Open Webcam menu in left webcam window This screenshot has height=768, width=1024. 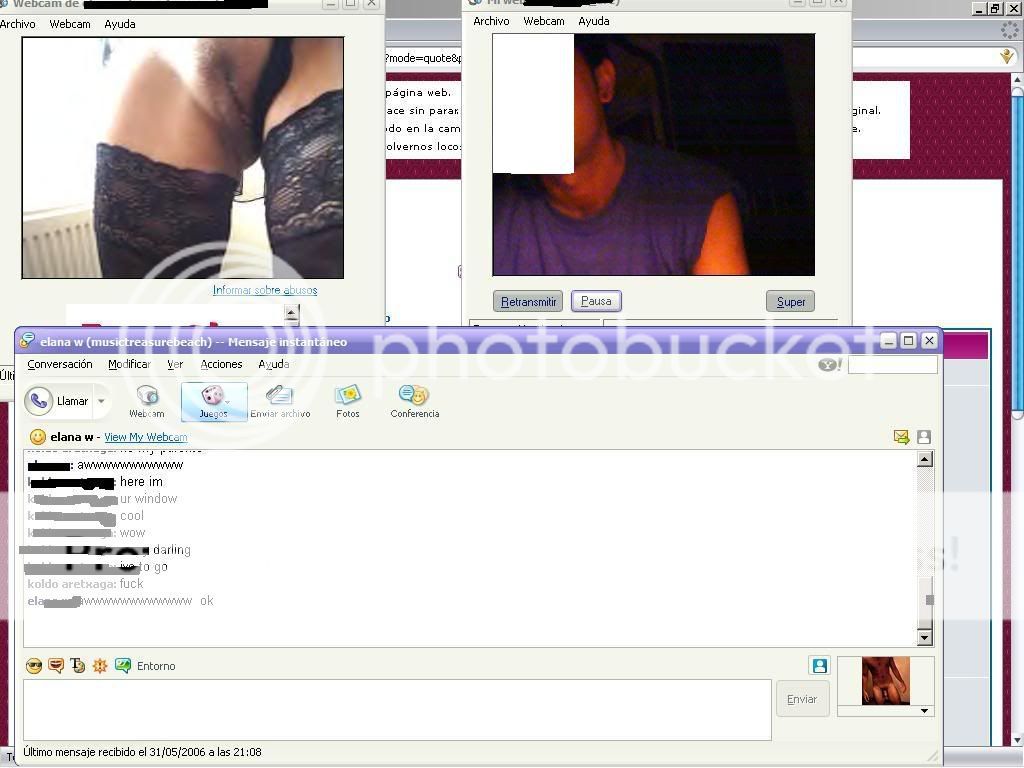click(70, 24)
